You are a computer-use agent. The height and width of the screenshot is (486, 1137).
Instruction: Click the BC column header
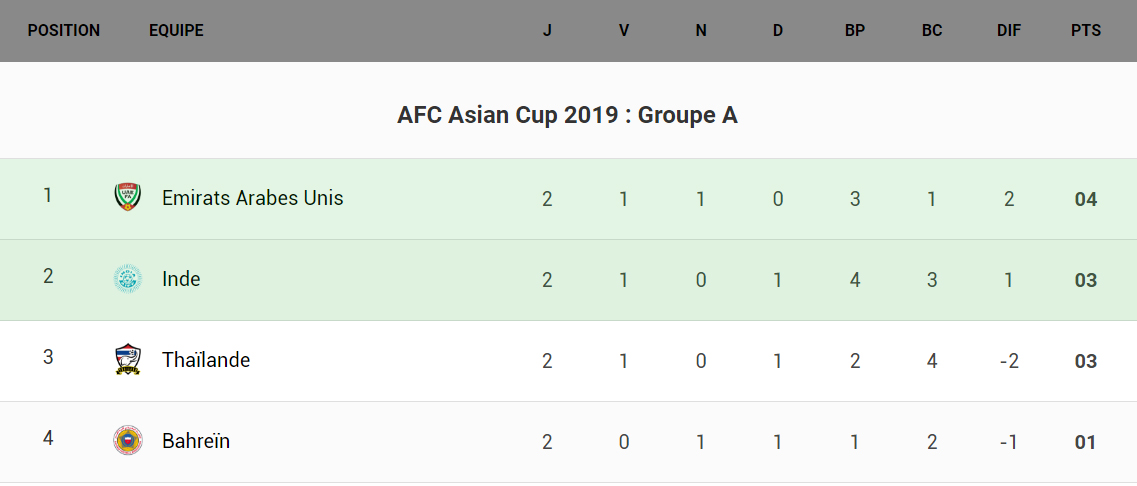pyautogui.click(x=932, y=31)
